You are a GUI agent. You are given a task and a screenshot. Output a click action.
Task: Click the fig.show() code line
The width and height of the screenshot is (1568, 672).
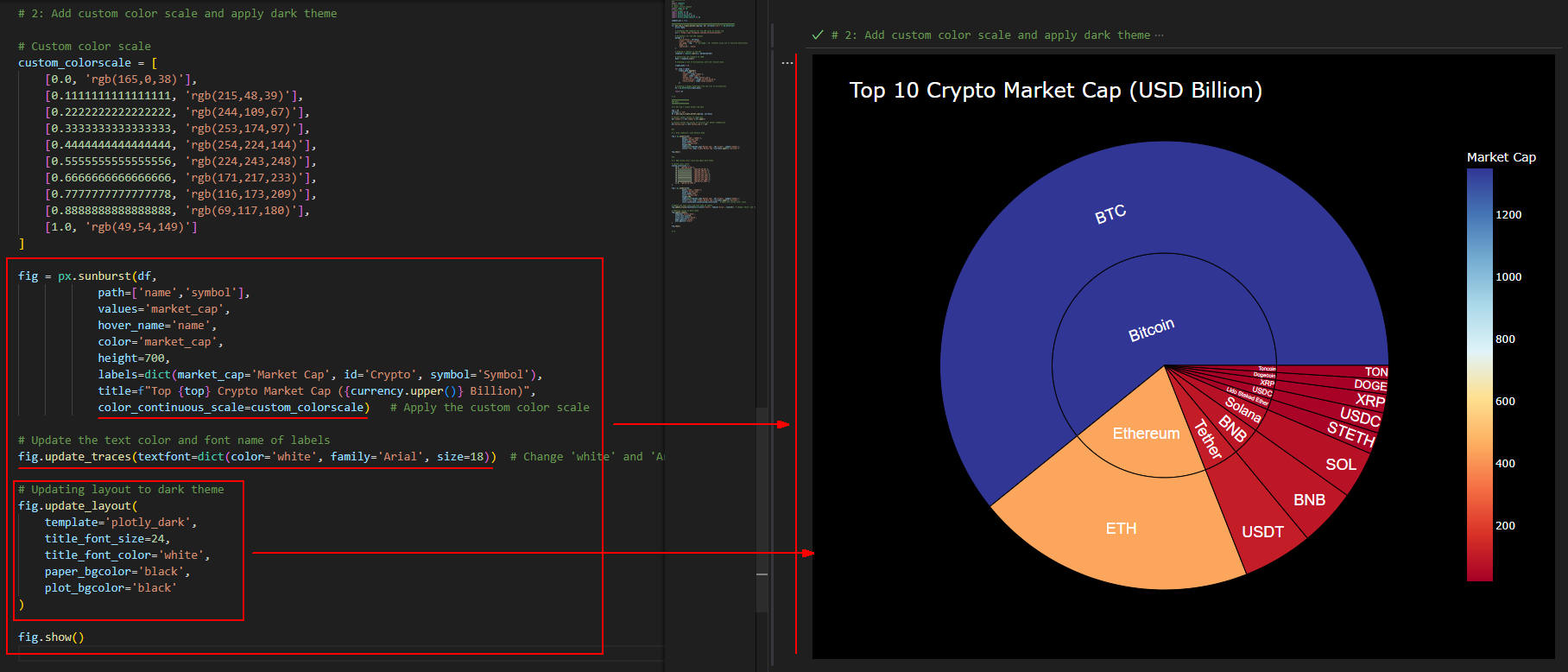coord(51,637)
